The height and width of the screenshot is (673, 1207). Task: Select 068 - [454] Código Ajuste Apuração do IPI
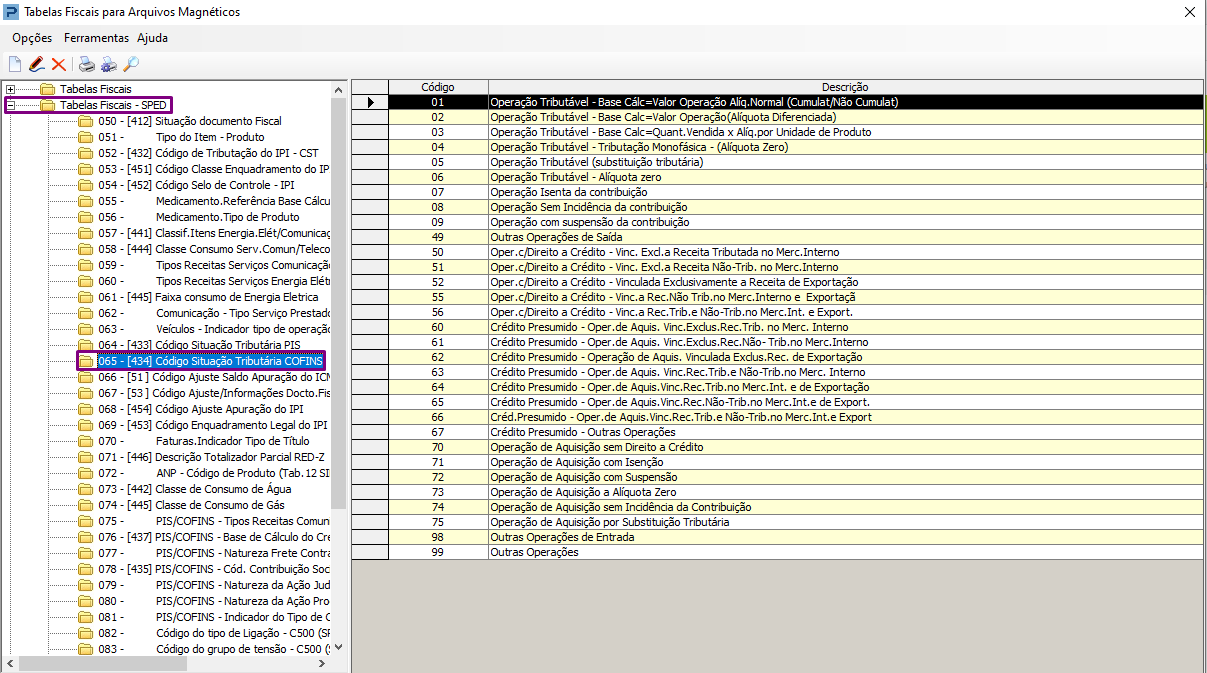[200, 409]
